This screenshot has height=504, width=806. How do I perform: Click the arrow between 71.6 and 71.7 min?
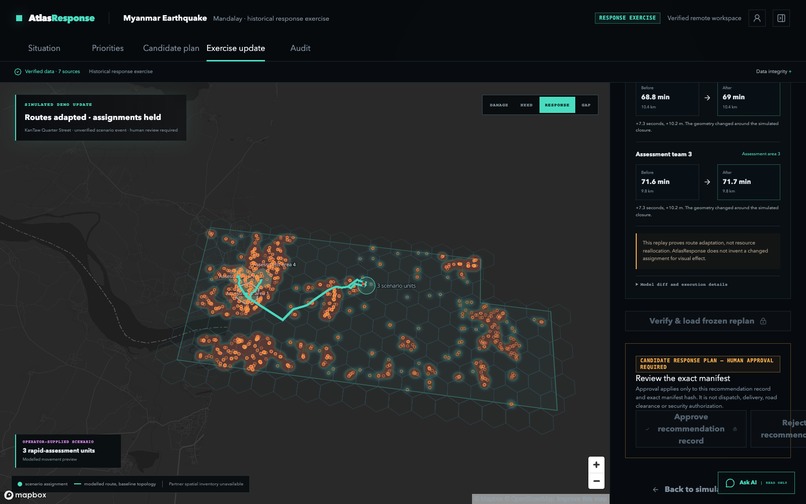point(707,182)
